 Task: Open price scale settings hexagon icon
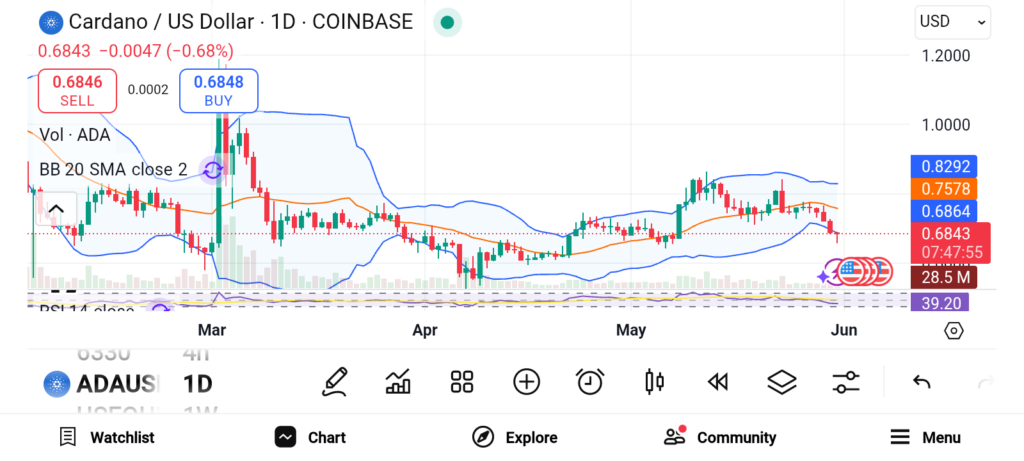point(954,331)
